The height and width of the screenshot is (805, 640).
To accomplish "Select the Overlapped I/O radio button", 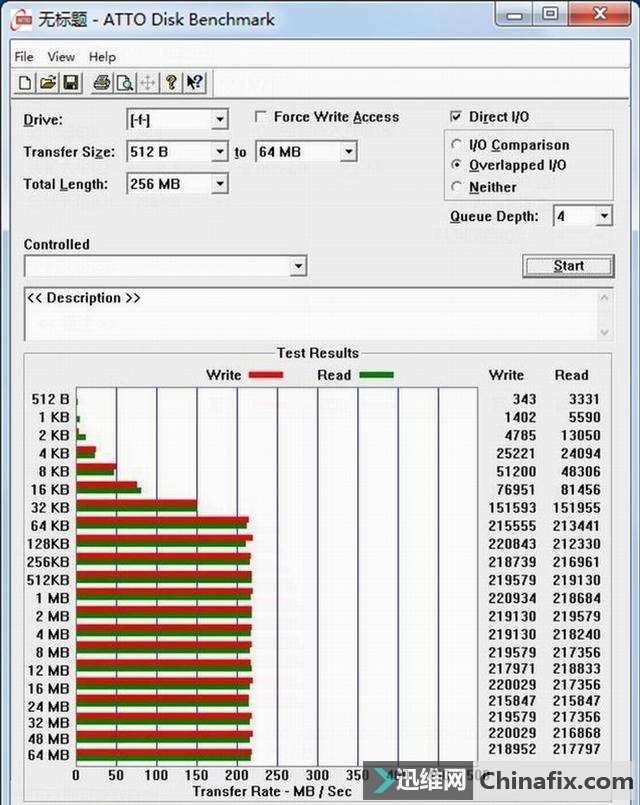I will coord(456,165).
